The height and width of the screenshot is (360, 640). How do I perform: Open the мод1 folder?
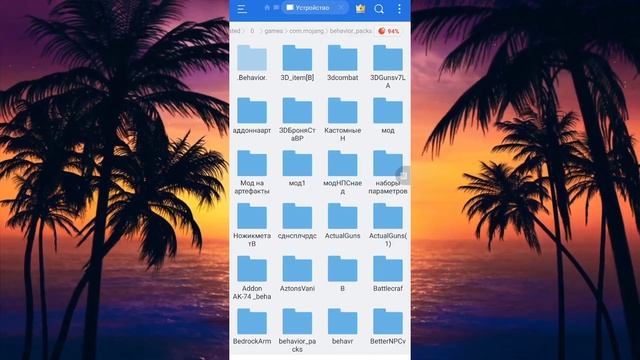point(297,169)
